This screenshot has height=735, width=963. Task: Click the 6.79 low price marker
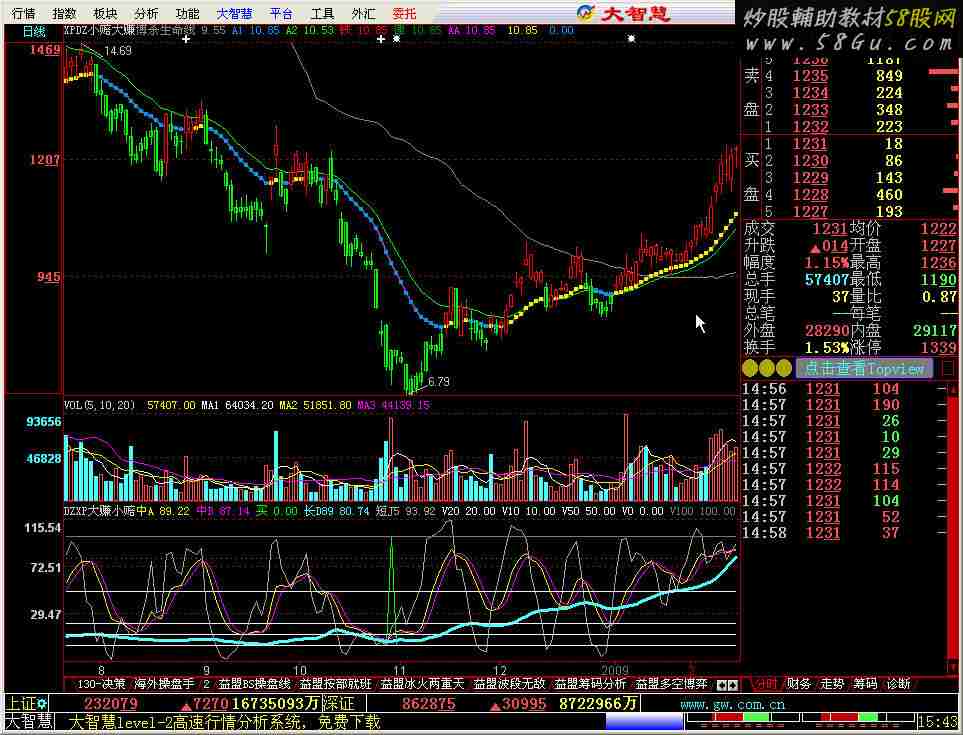[439, 381]
